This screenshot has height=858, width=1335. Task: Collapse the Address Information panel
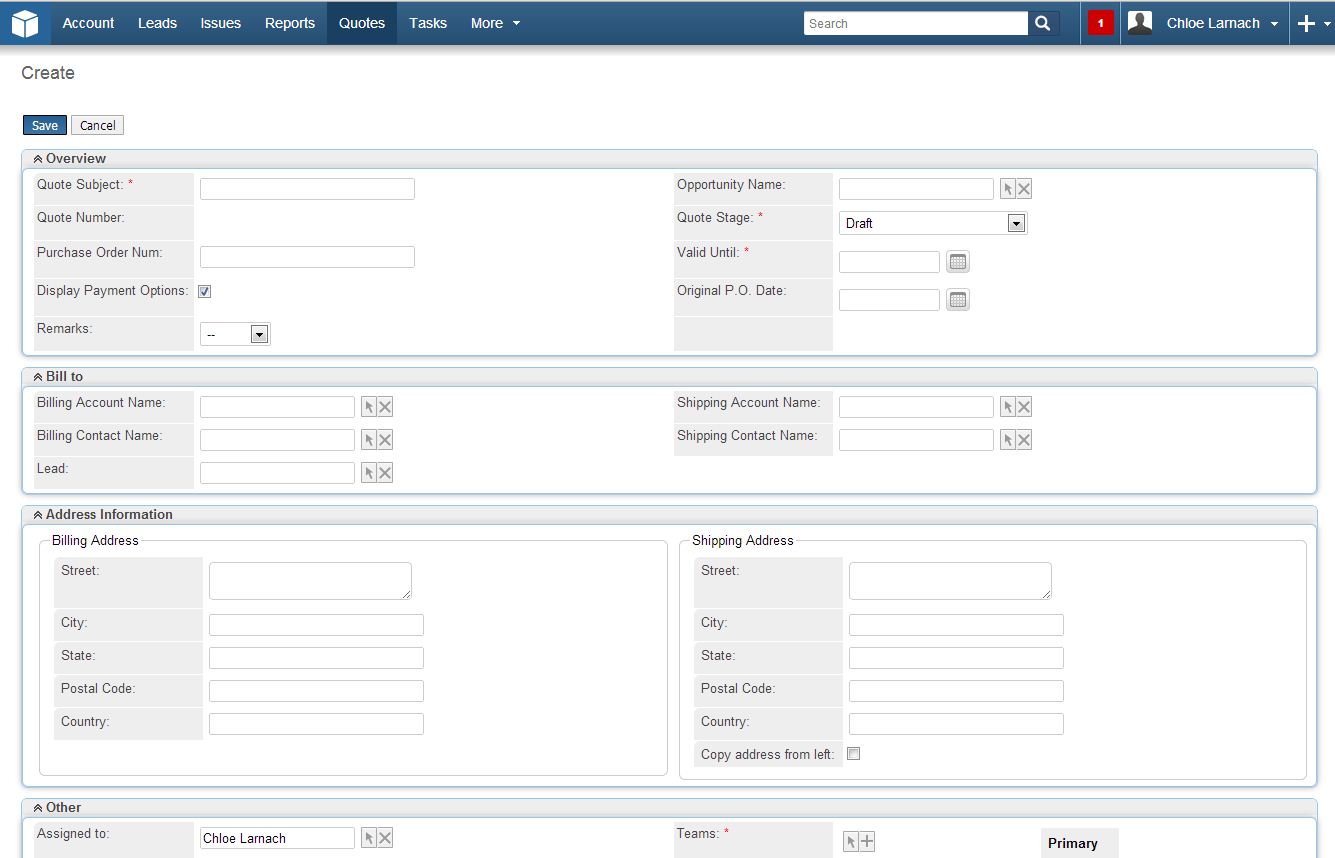coord(38,515)
